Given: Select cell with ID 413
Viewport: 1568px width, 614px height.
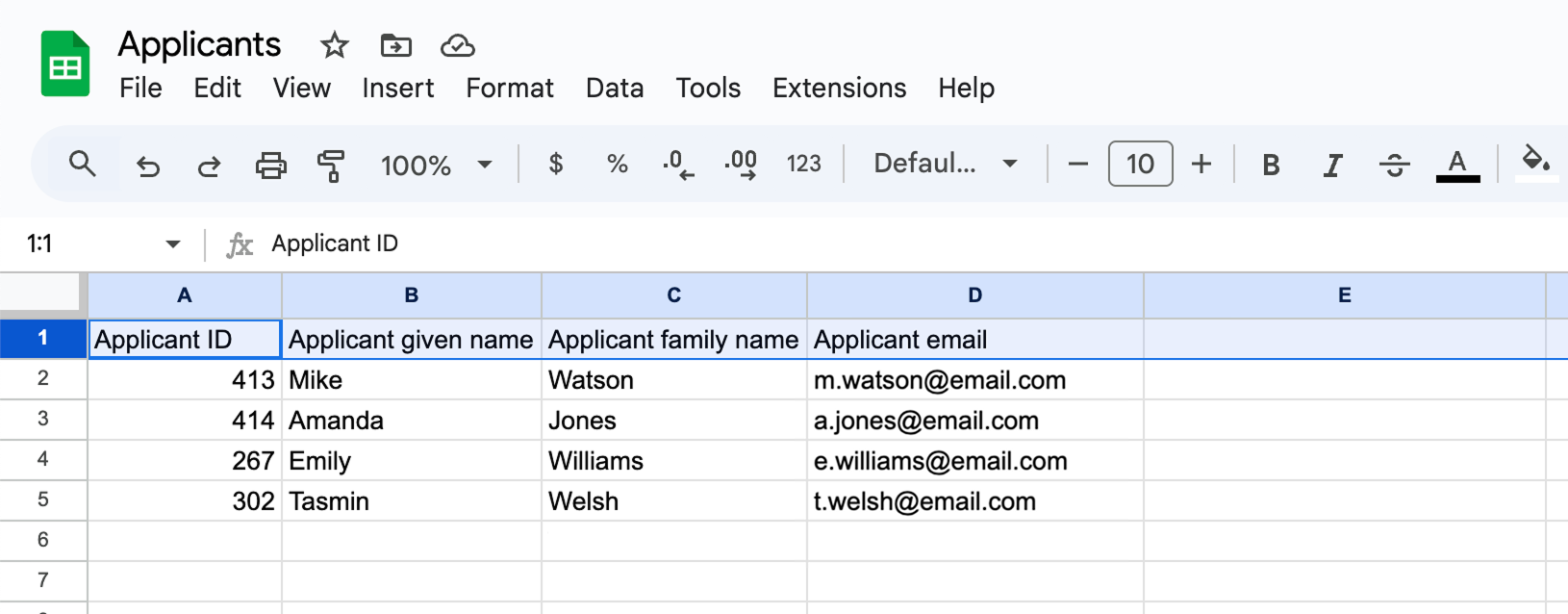Looking at the screenshot, I should [x=185, y=379].
